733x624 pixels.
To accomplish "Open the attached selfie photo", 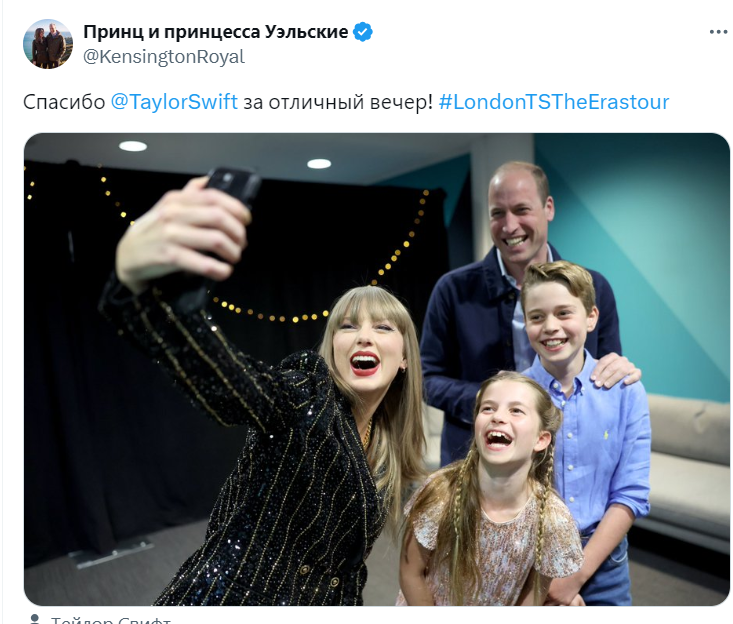I will tap(377, 369).
